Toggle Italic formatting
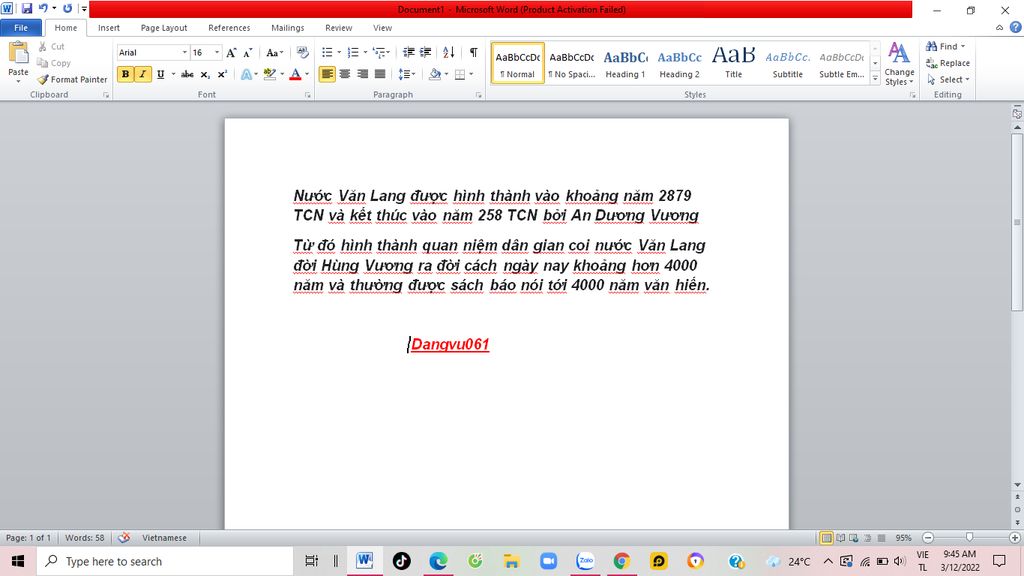This screenshot has width=1024, height=576. pos(142,74)
